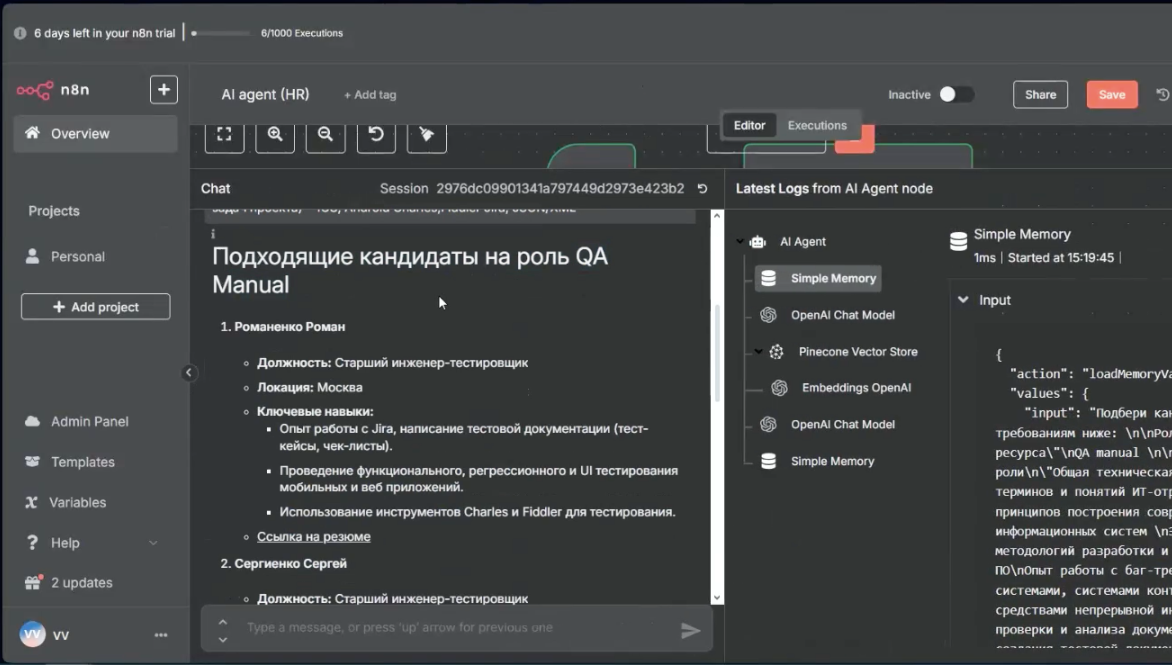The image size is (1172, 665).
Task: Click Add tag next to the workflow title
Action: [370, 95]
